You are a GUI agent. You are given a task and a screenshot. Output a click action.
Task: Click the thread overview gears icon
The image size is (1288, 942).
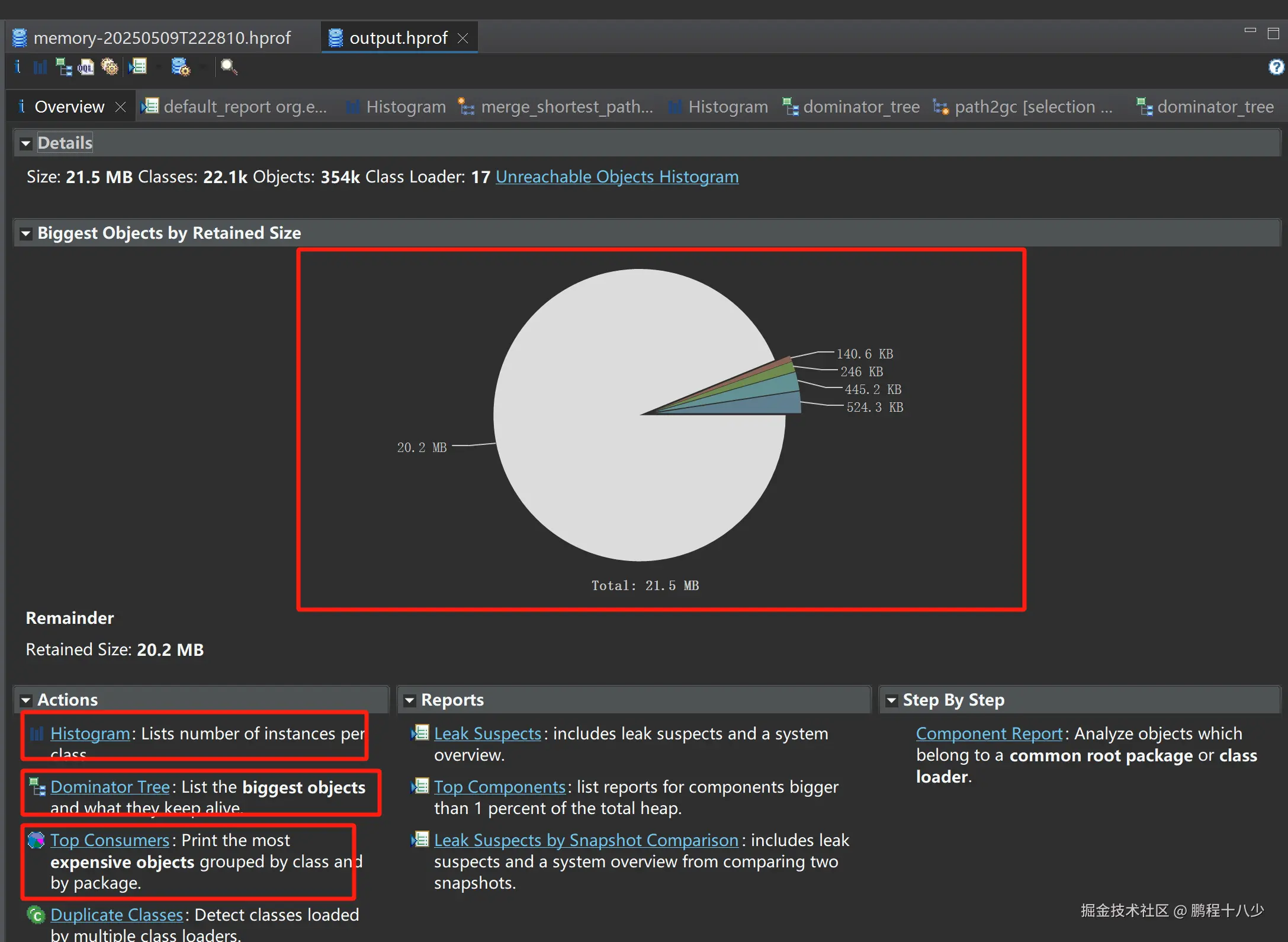[x=110, y=67]
